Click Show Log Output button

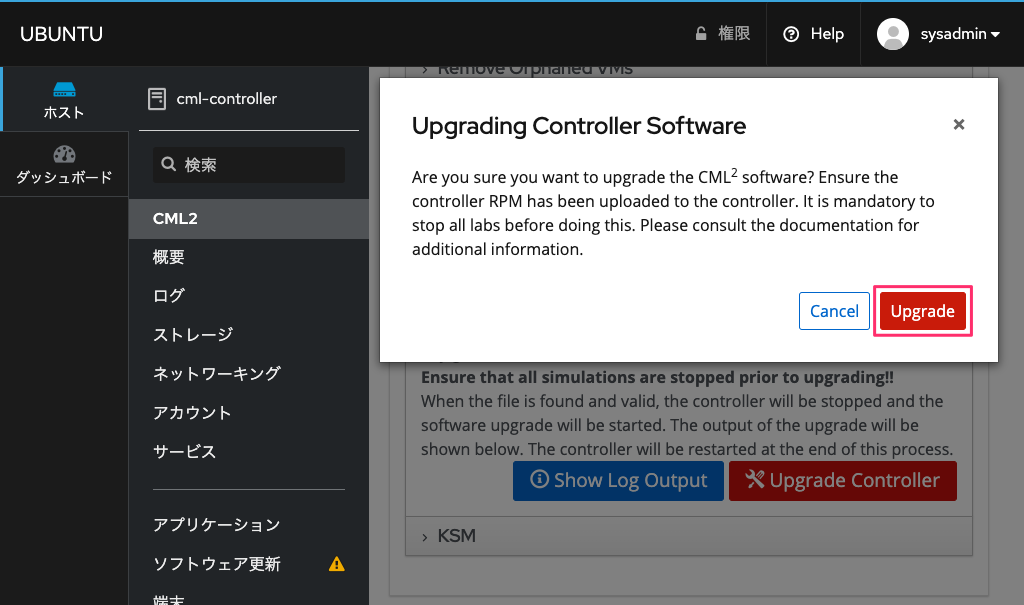click(x=618, y=481)
